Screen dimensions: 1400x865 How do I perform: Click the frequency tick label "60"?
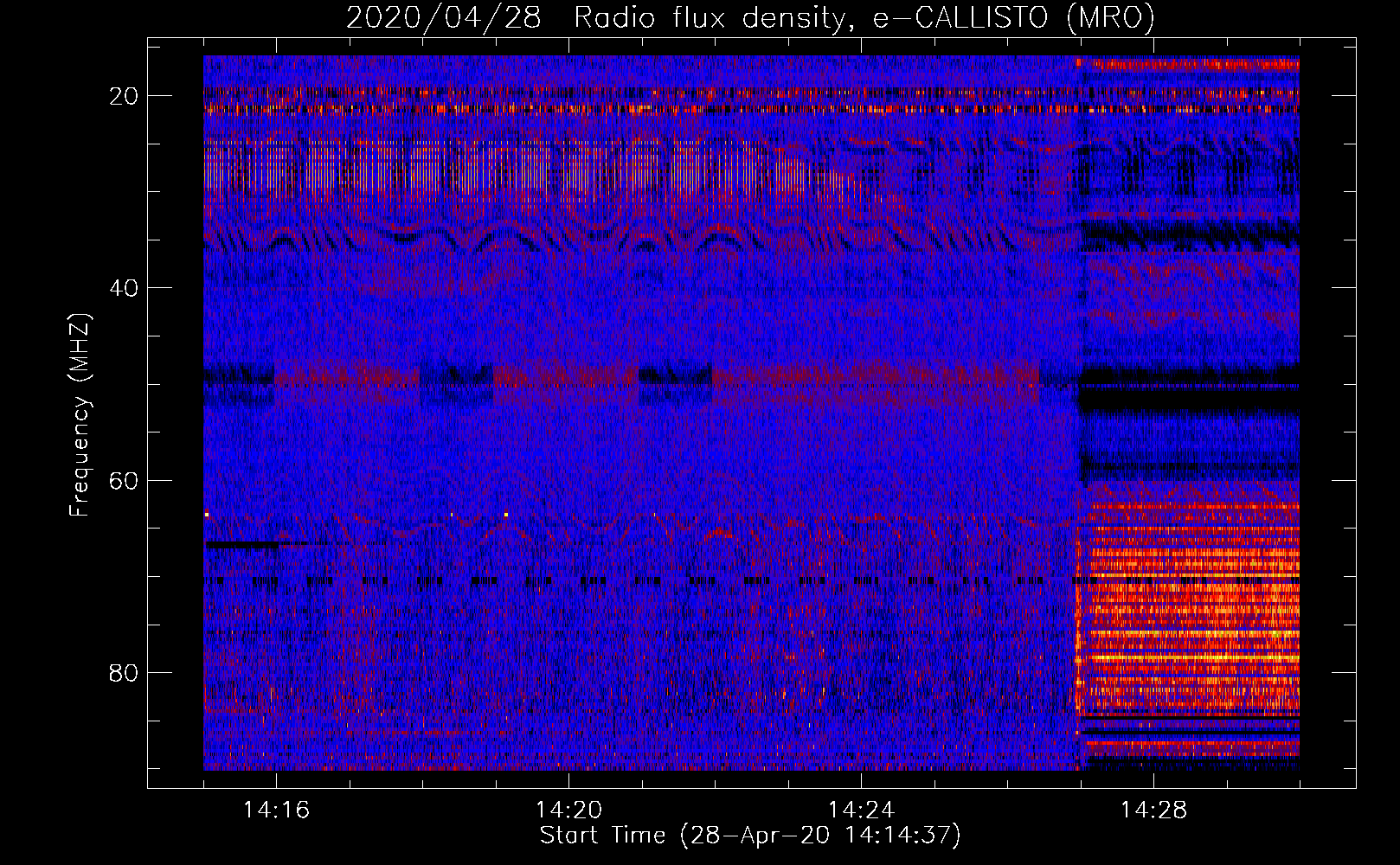pos(124,480)
